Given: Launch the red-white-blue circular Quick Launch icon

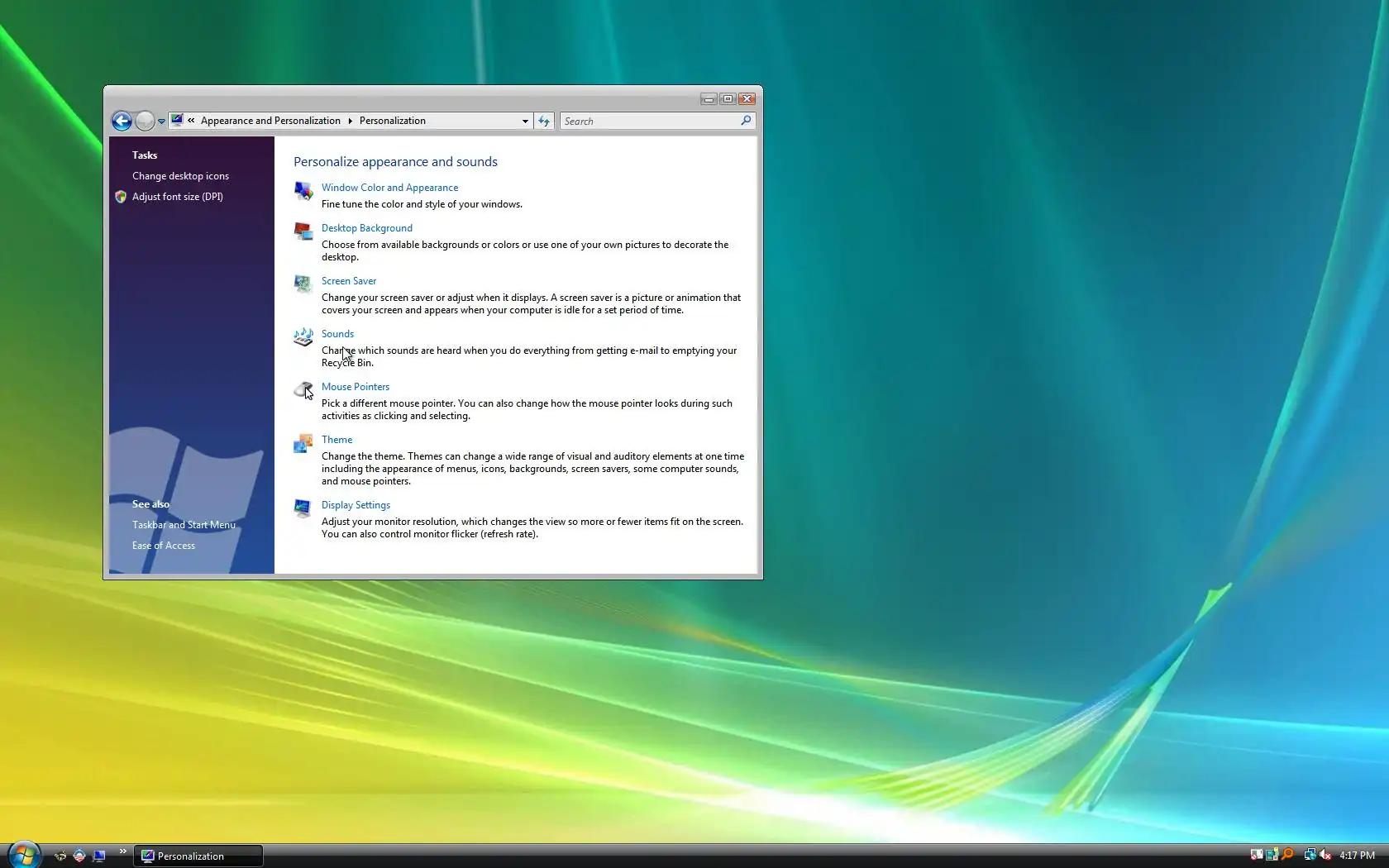Looking at the screenshot, I should [x=79, y=856].
